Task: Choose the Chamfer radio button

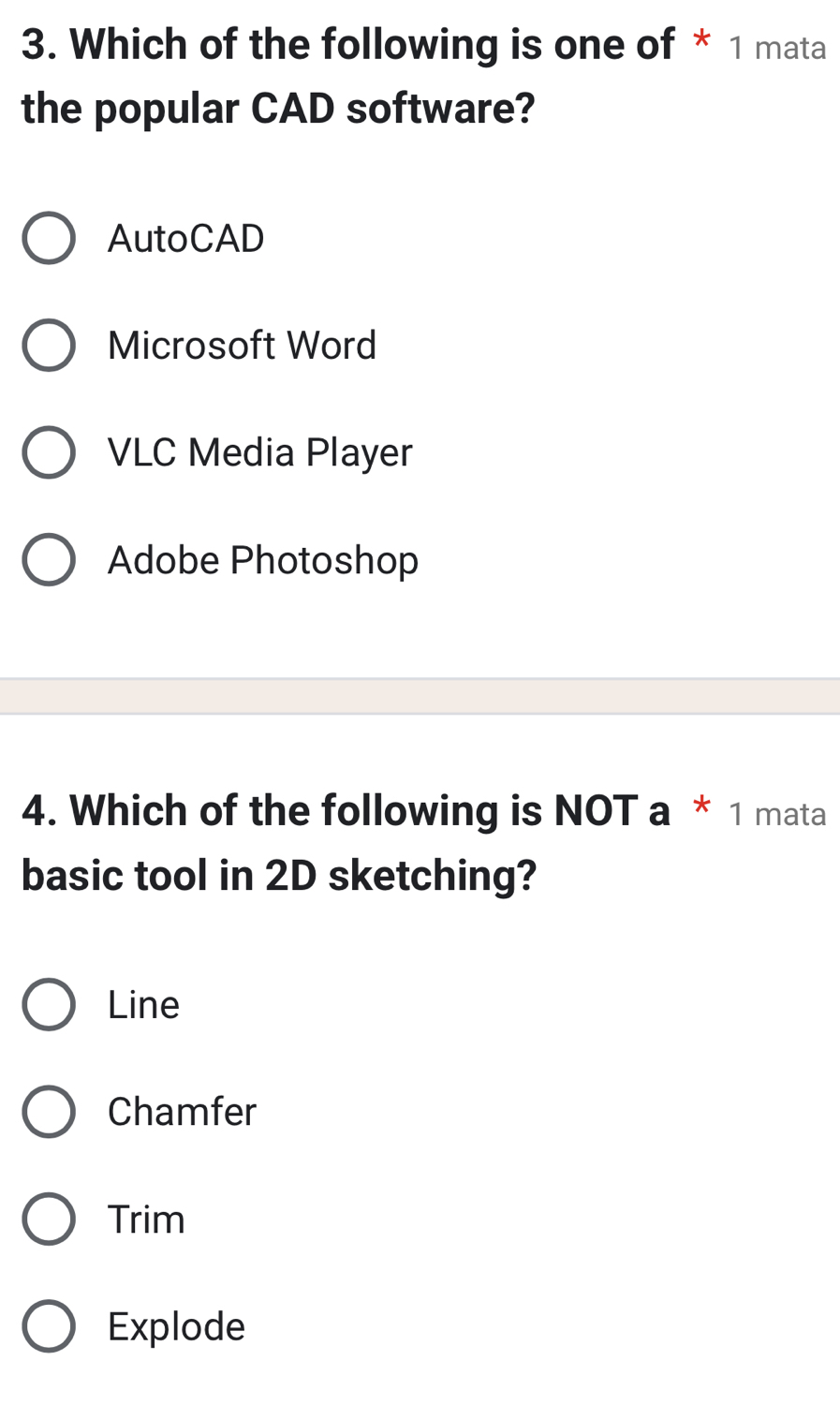Action: pos(49,1112)
